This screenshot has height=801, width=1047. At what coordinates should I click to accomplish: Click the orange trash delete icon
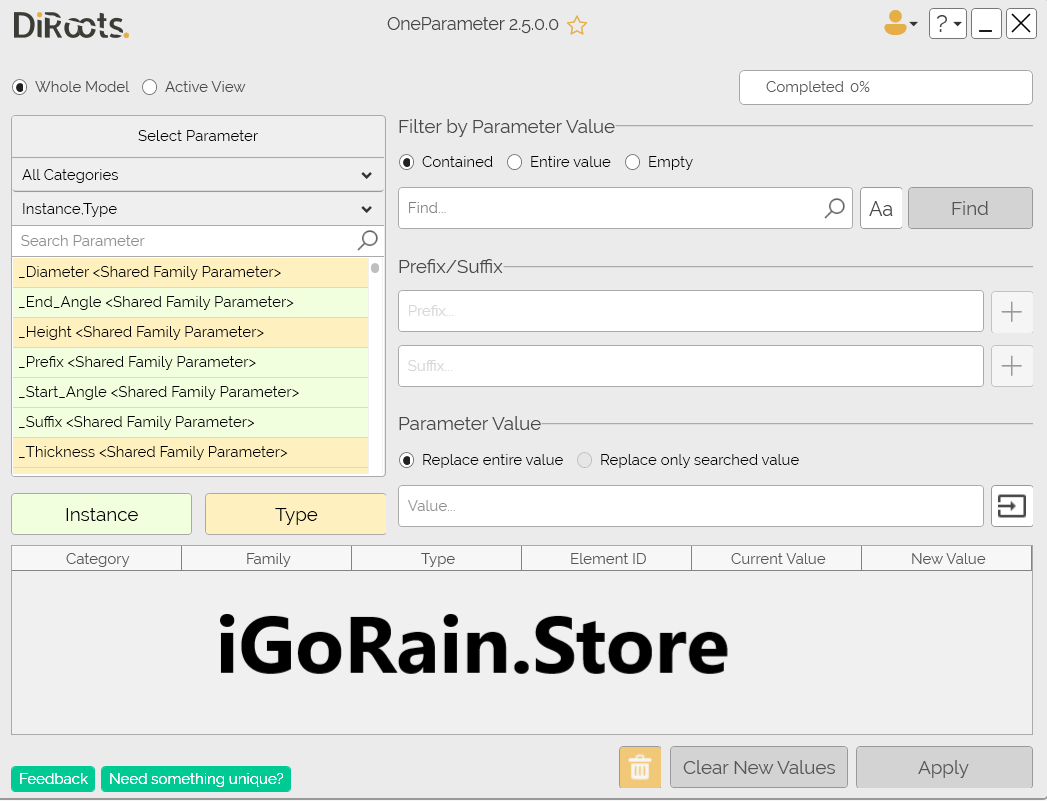coord(640,768)
